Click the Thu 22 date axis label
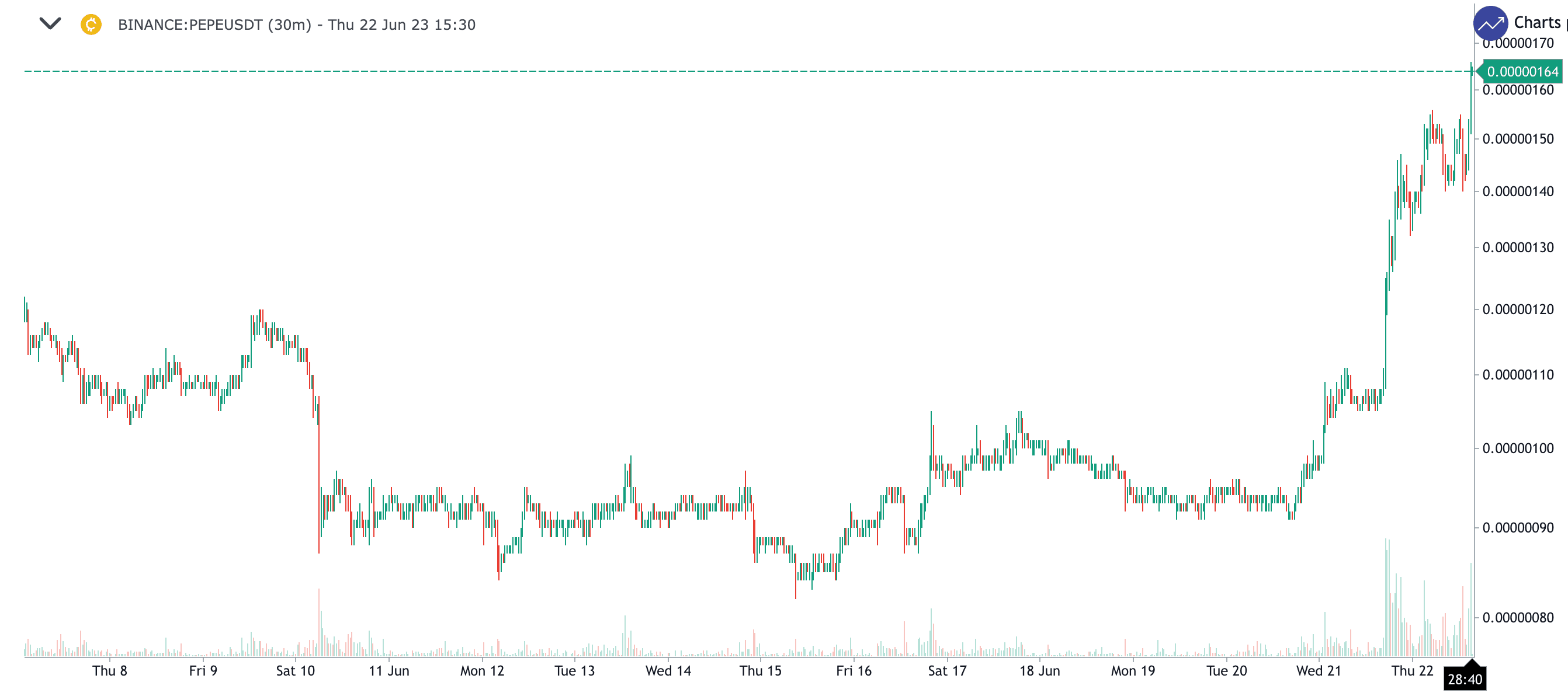Viewport: 1568px width, 696px height. click(x=1412, y=670)
